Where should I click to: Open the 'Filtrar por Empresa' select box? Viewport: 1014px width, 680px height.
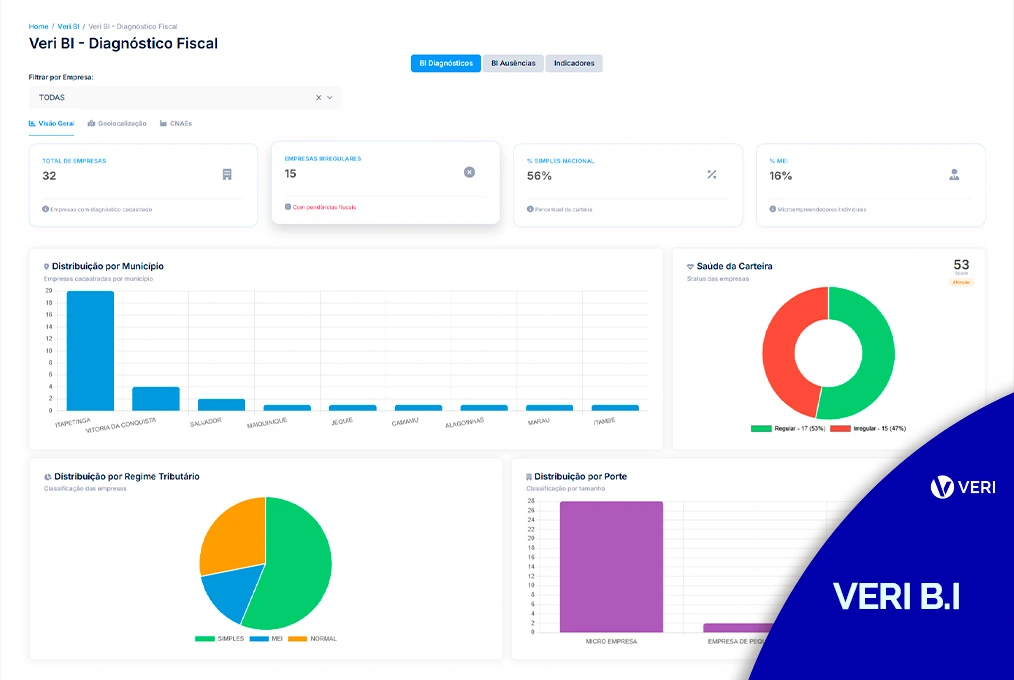coord(170,98)
